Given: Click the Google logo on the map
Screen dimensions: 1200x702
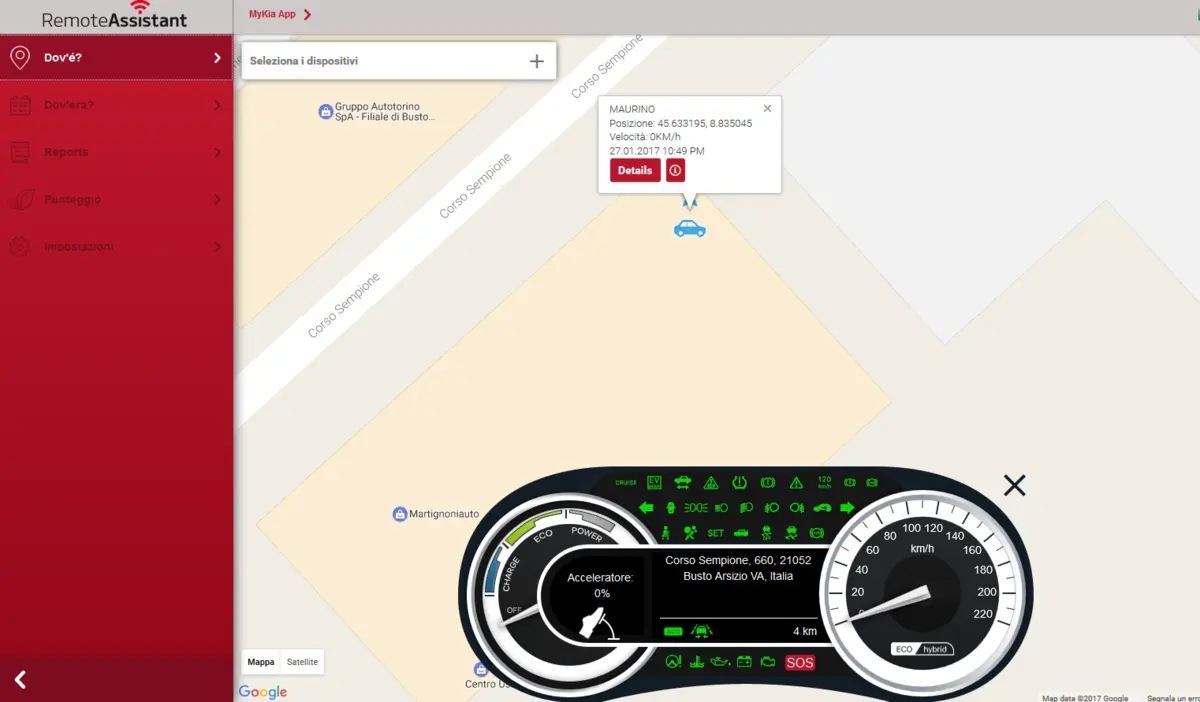Looking at the screenshot, I should pyautogui.click(x=263, y=692).
